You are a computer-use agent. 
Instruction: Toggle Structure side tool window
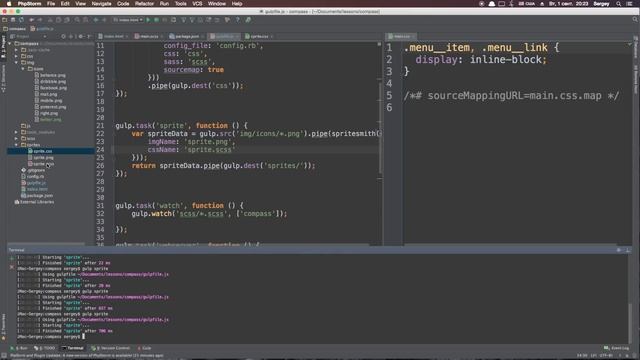pos(3,78)
